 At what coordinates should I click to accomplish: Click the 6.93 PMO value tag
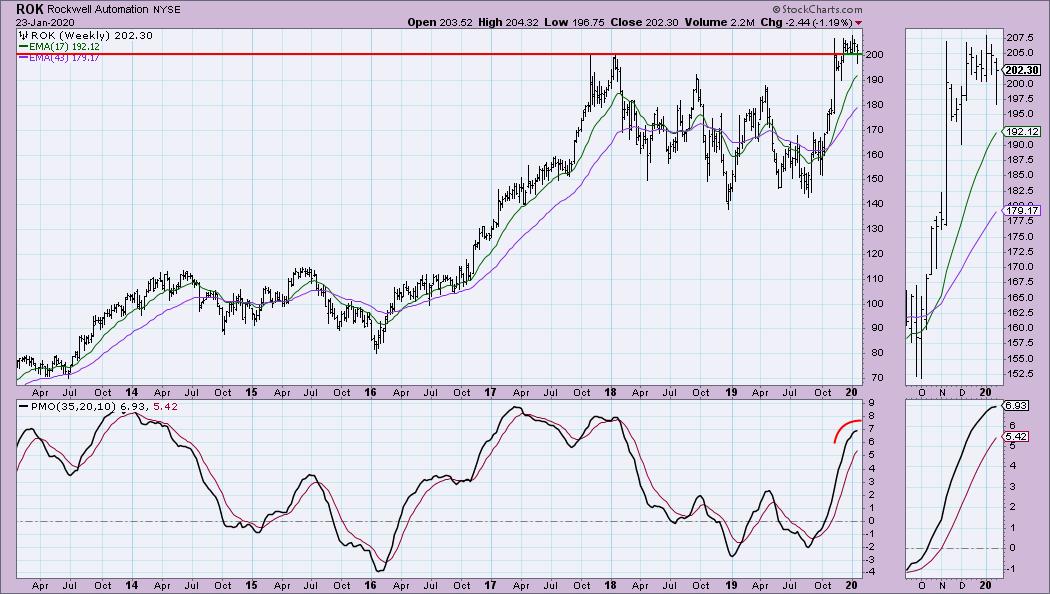1016,405
